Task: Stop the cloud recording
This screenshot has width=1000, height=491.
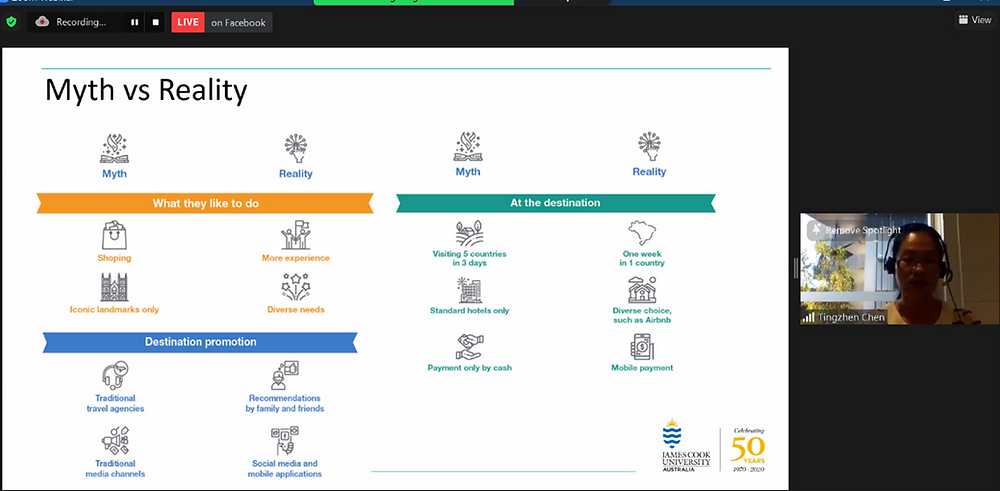Action: pos(156,22)
